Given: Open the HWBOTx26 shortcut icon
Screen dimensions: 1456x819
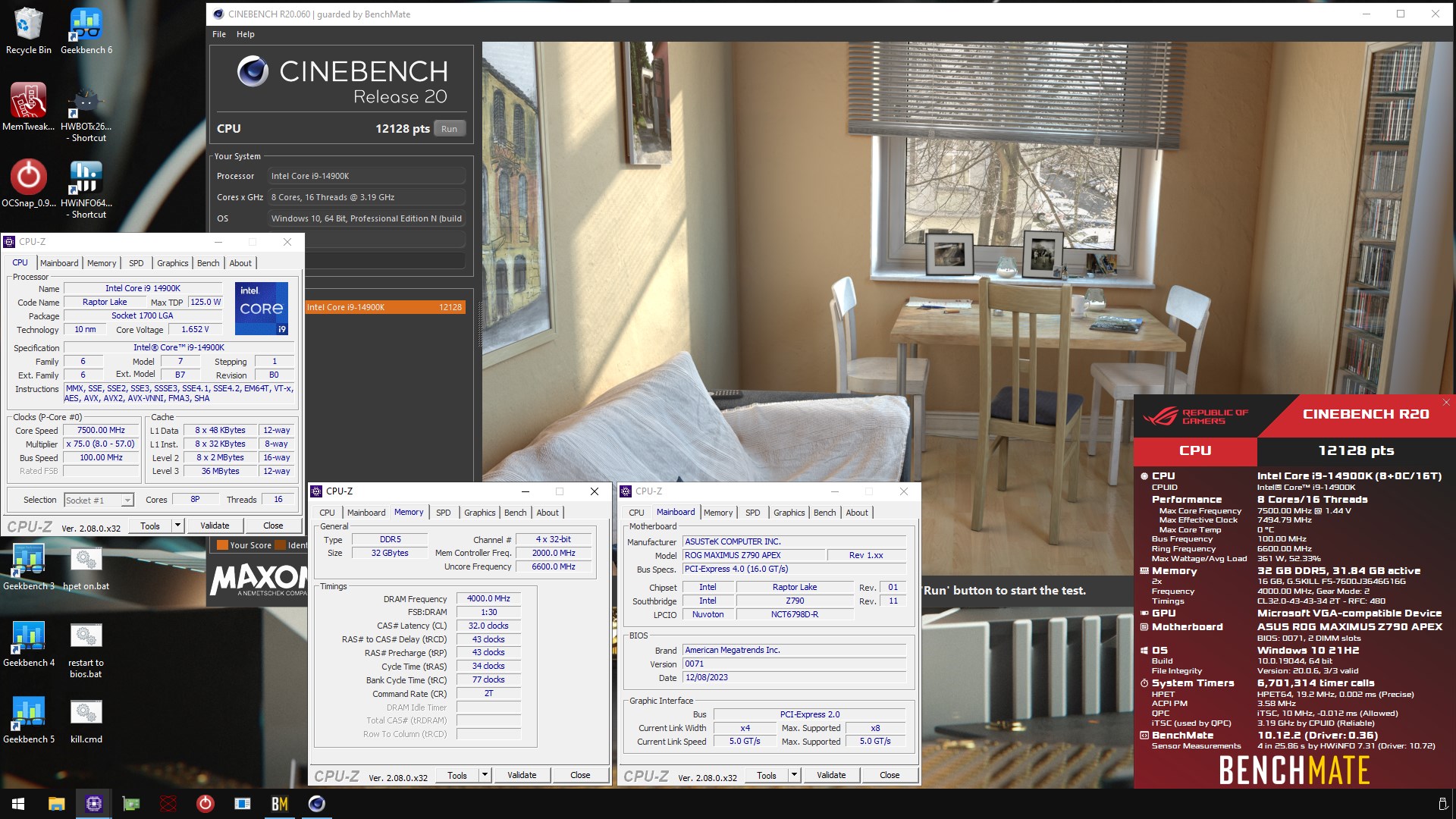Looking at the screenshot, I should click(x=86, y=114).
